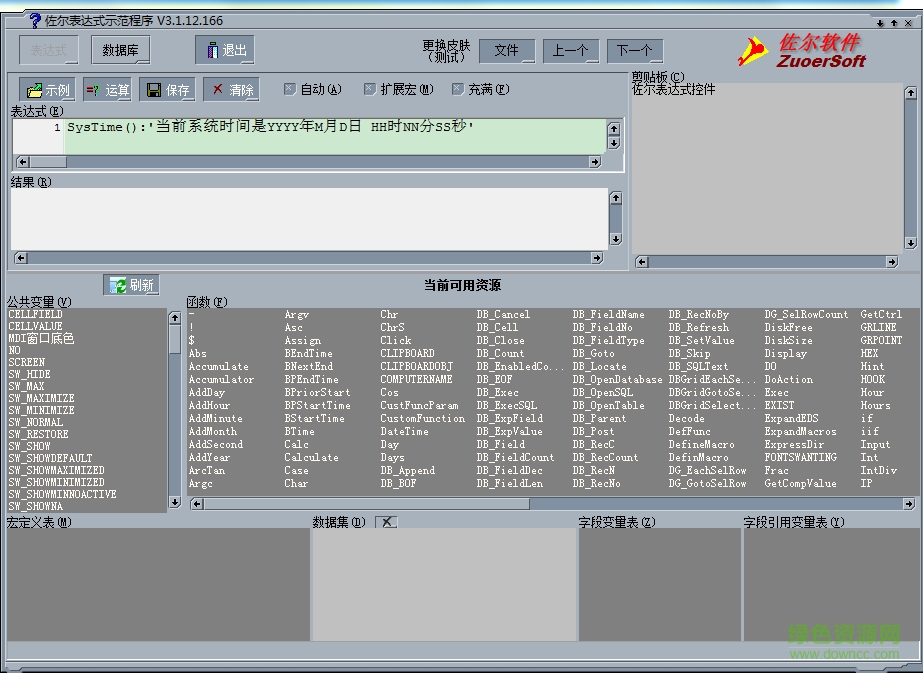Viewport: 923px width, 673px height.
Task: Enable the 扩展宏 macro expansion checkbox
Action: click(x=370, y=89)
